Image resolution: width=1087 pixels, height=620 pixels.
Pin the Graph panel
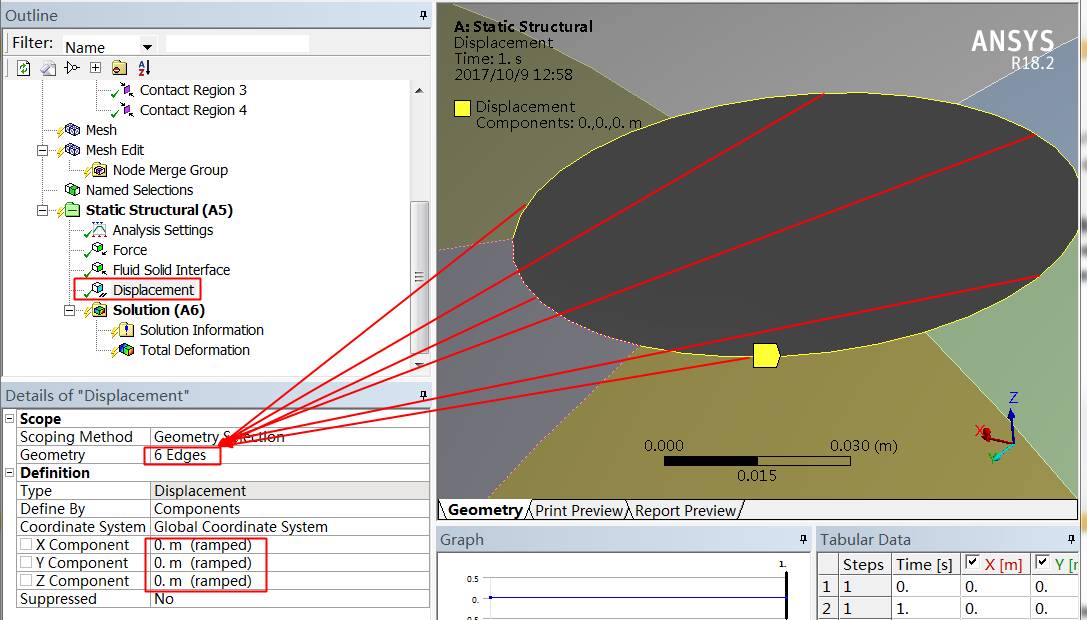pos(803,539)
